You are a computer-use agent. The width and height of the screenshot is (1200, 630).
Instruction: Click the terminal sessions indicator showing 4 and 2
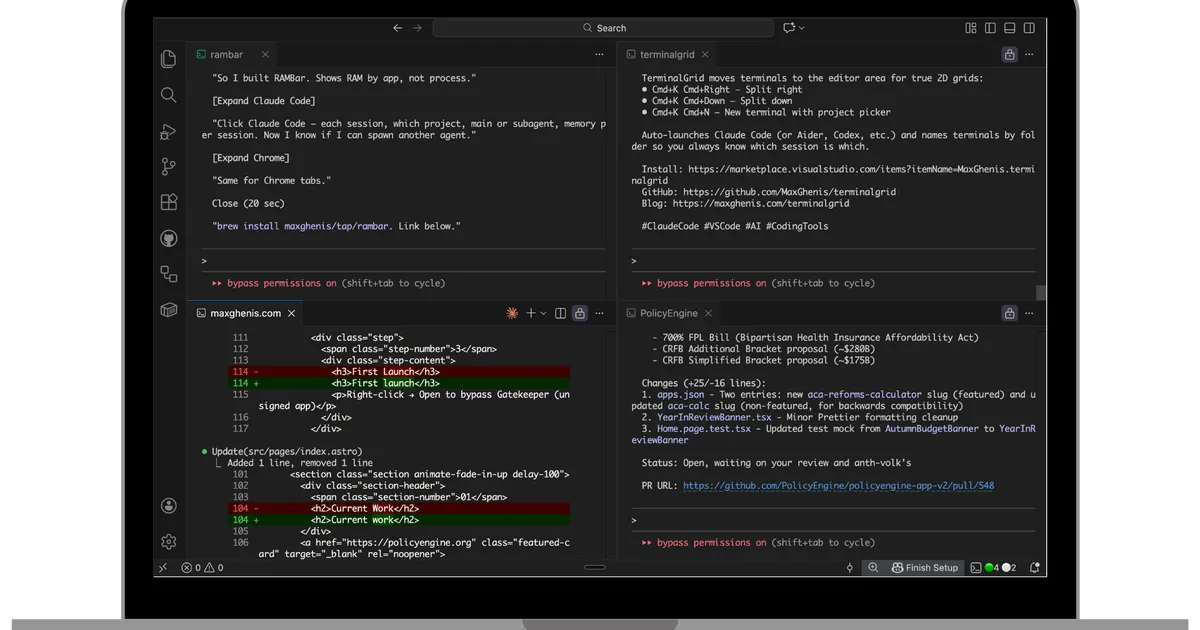pos(993,568)
